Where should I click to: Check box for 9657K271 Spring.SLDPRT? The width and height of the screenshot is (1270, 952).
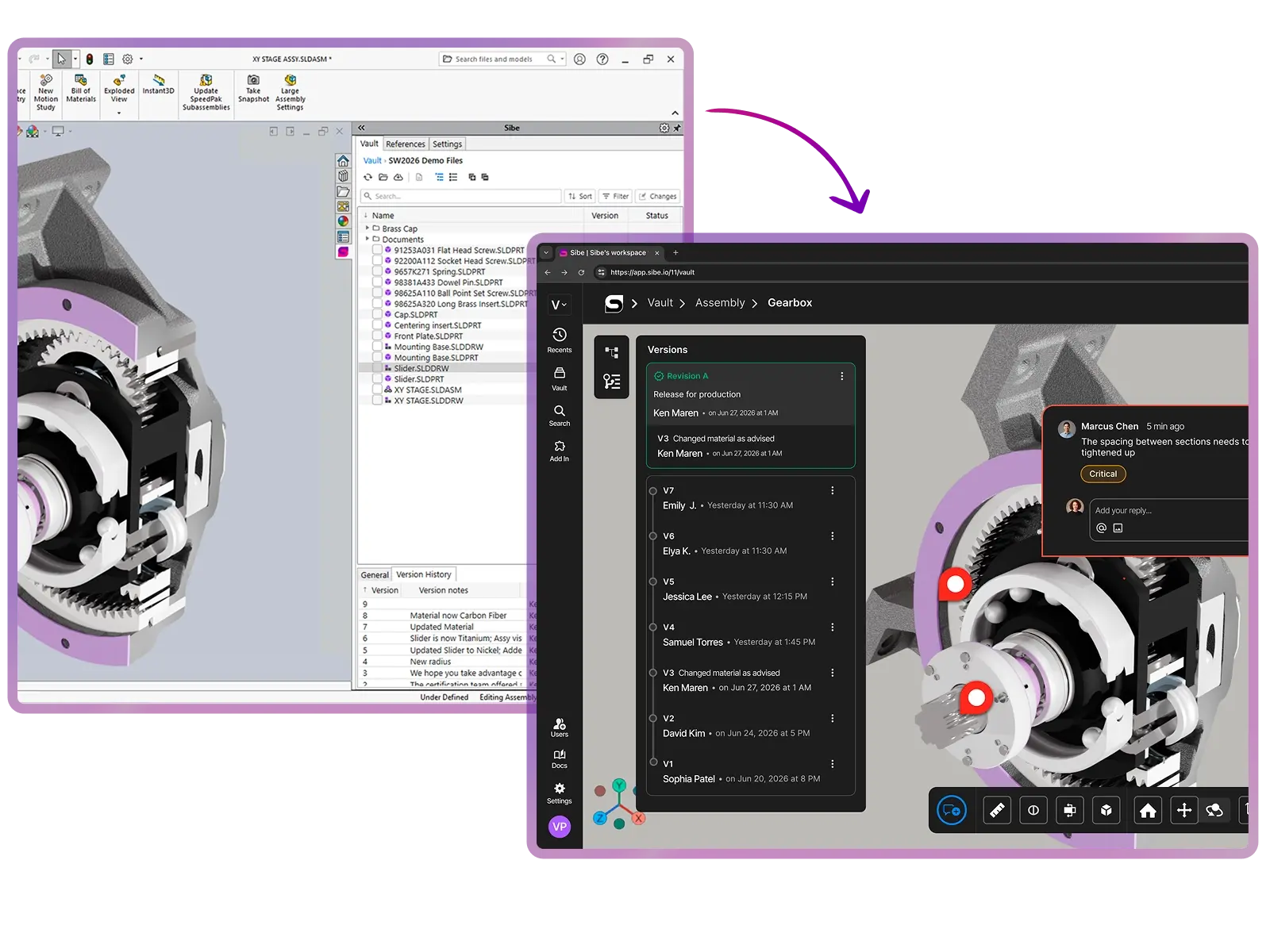377,271
